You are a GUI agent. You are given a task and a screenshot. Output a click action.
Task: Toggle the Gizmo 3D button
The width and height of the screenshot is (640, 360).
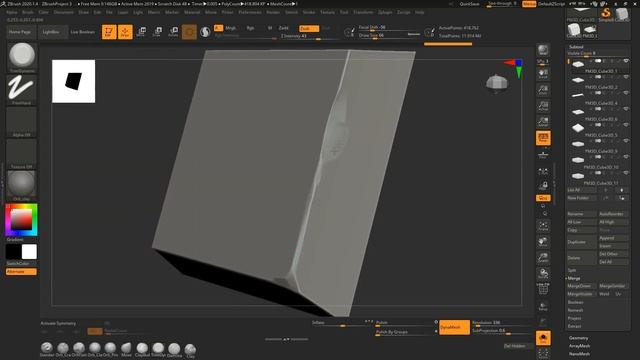pyautogui.click(x=189, y=32)
